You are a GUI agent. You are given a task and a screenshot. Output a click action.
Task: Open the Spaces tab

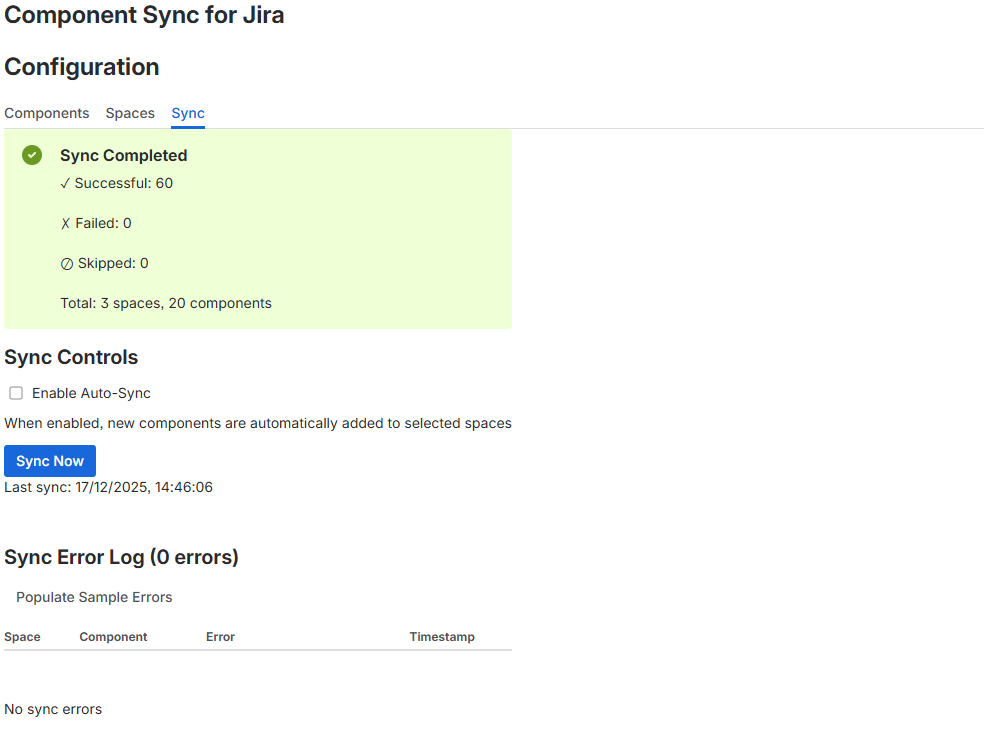coord(129,113)
